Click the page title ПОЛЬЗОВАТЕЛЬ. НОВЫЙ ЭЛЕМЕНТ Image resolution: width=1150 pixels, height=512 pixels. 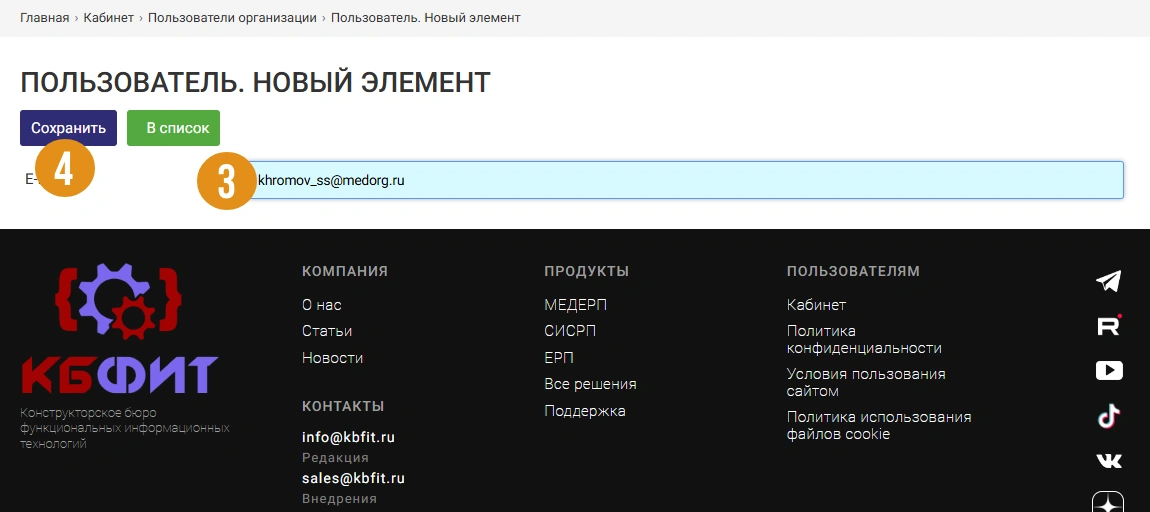tap(255, 82)
